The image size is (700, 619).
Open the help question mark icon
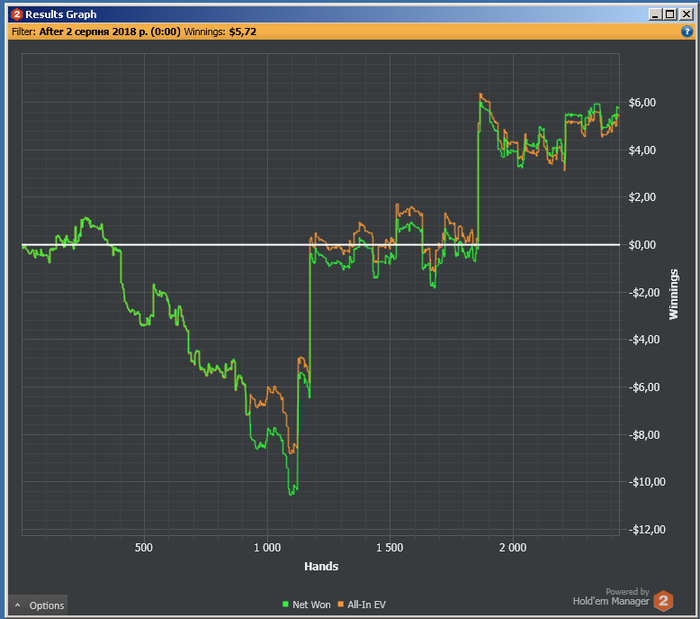687,31
